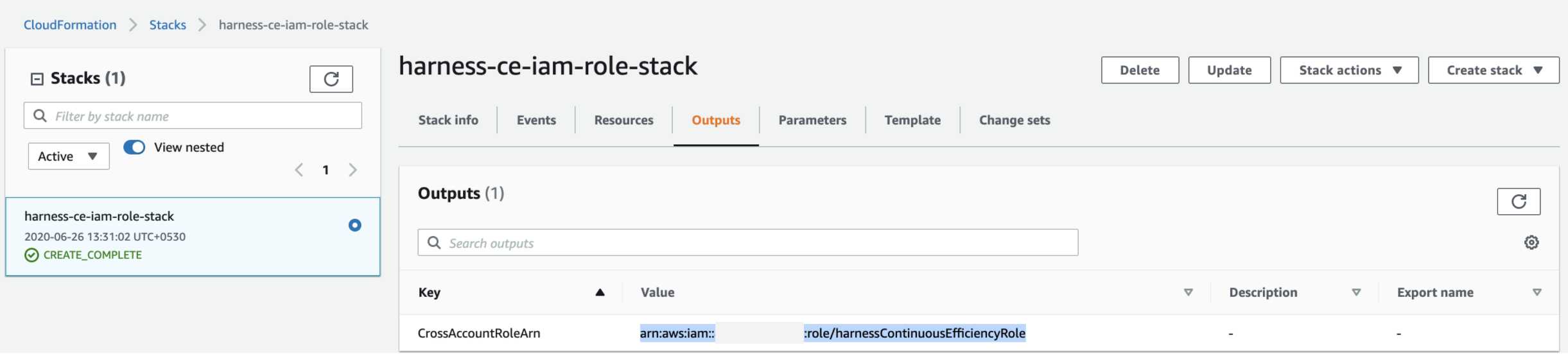Click the Update stack button

(x=1229, y=71)
